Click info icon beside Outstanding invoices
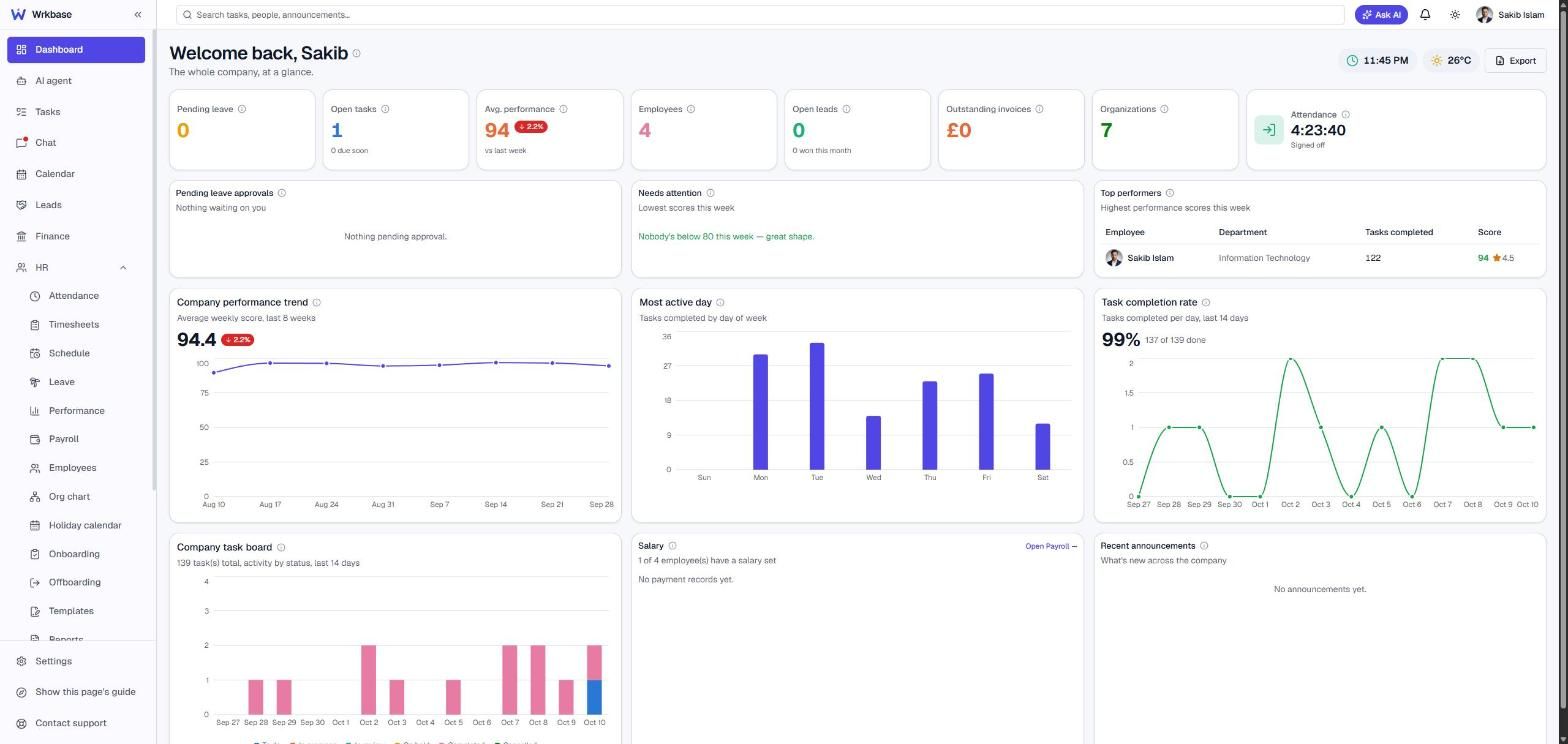 pyautogui.click(x=1039, y=109)
